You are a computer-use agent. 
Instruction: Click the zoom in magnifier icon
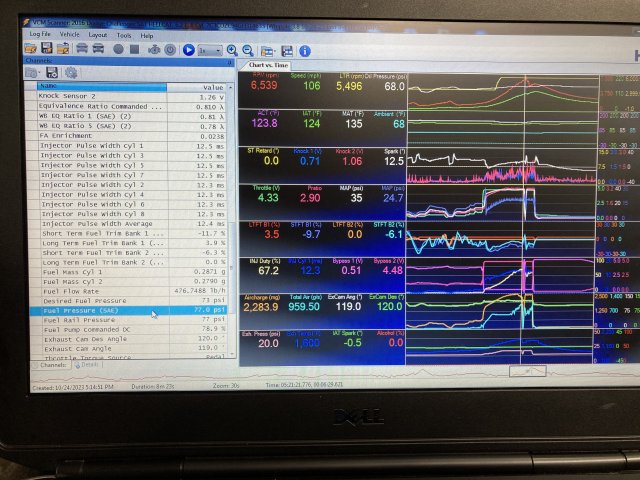click(232, 49)
